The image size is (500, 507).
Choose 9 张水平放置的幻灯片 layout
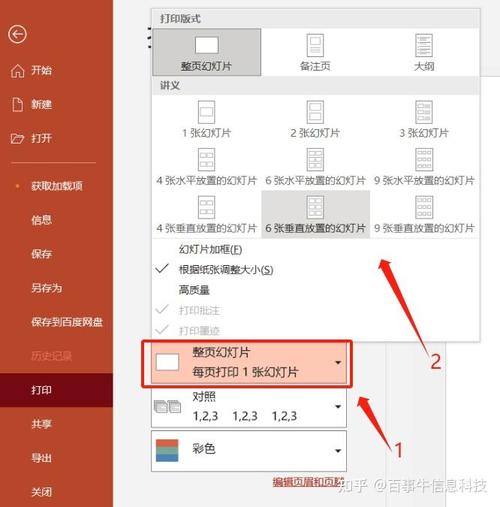tap(424, 167)
